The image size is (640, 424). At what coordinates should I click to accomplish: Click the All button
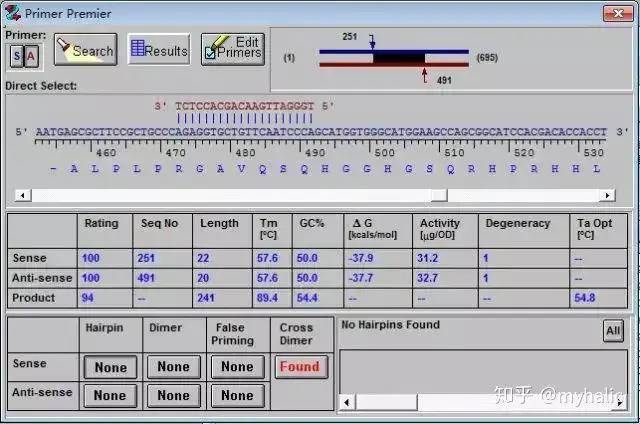coord(613,331)
